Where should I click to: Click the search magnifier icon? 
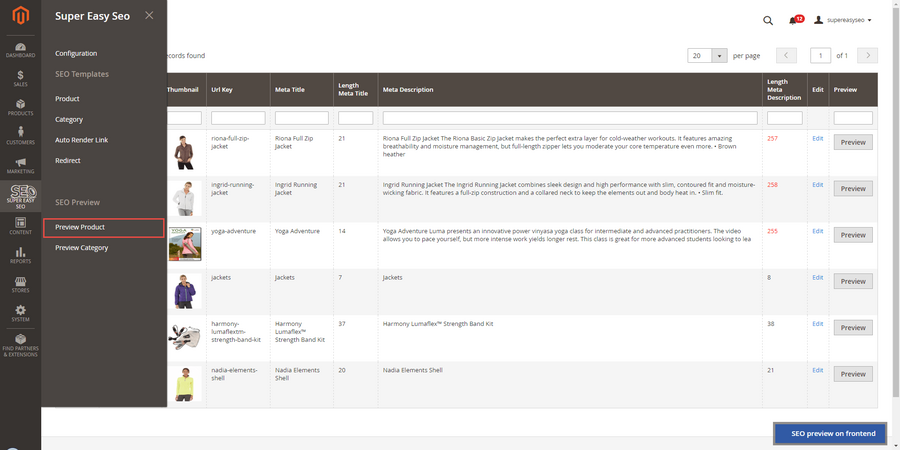click(767, 21)
